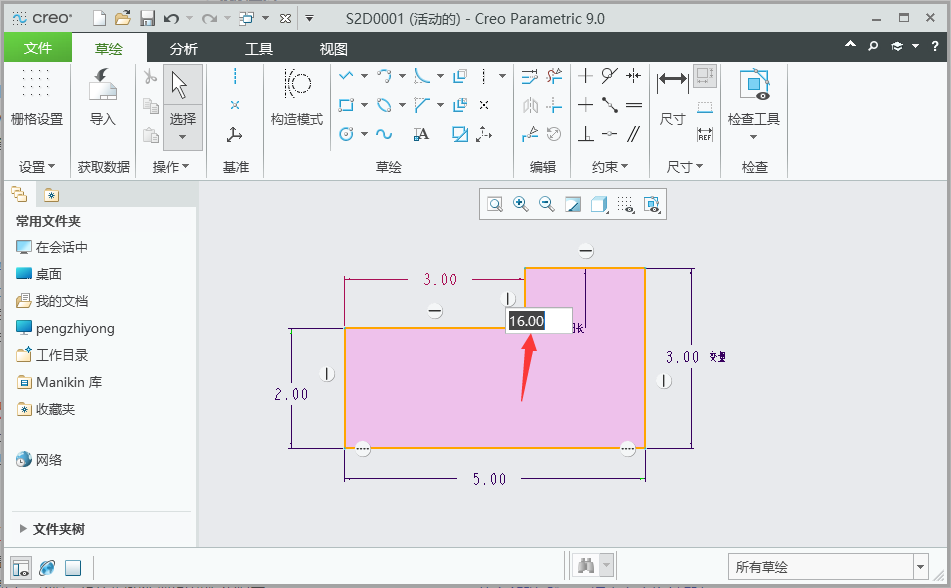Open the rectangle tool dropdown arrow
Viewport: 951px width, 588px height.
click(x=364, y=106)
